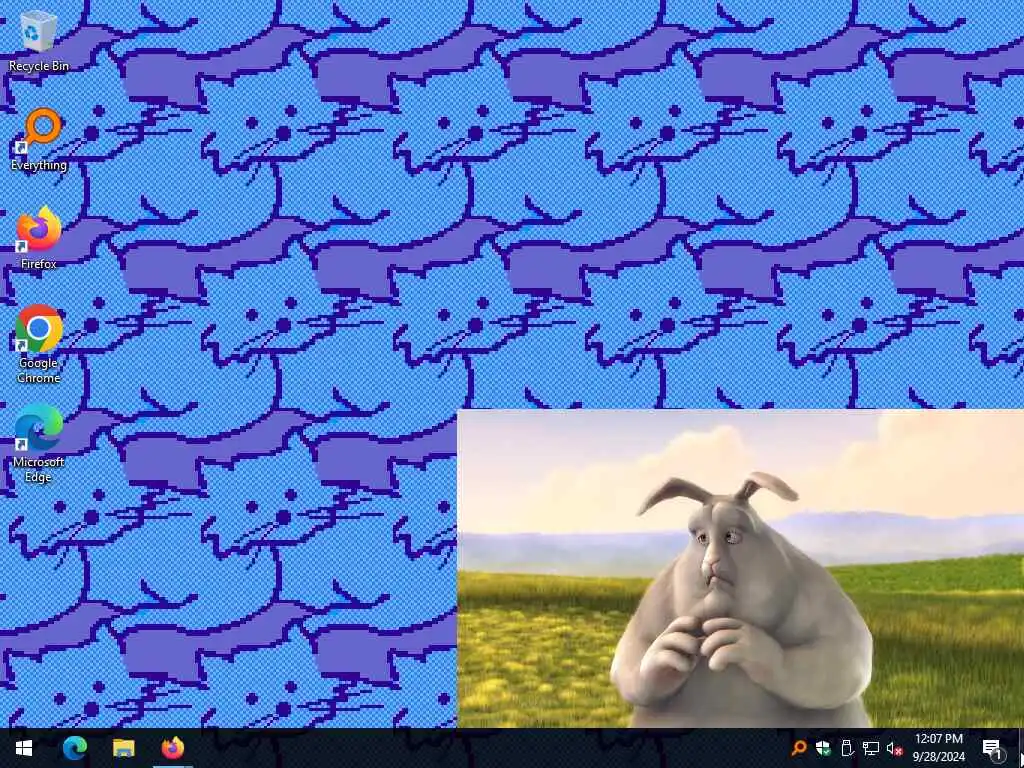The width and height of the screenshot is (1024, 768).
Task: Select the Firefox desktop shortcut
Action: (x=39, y=239)
